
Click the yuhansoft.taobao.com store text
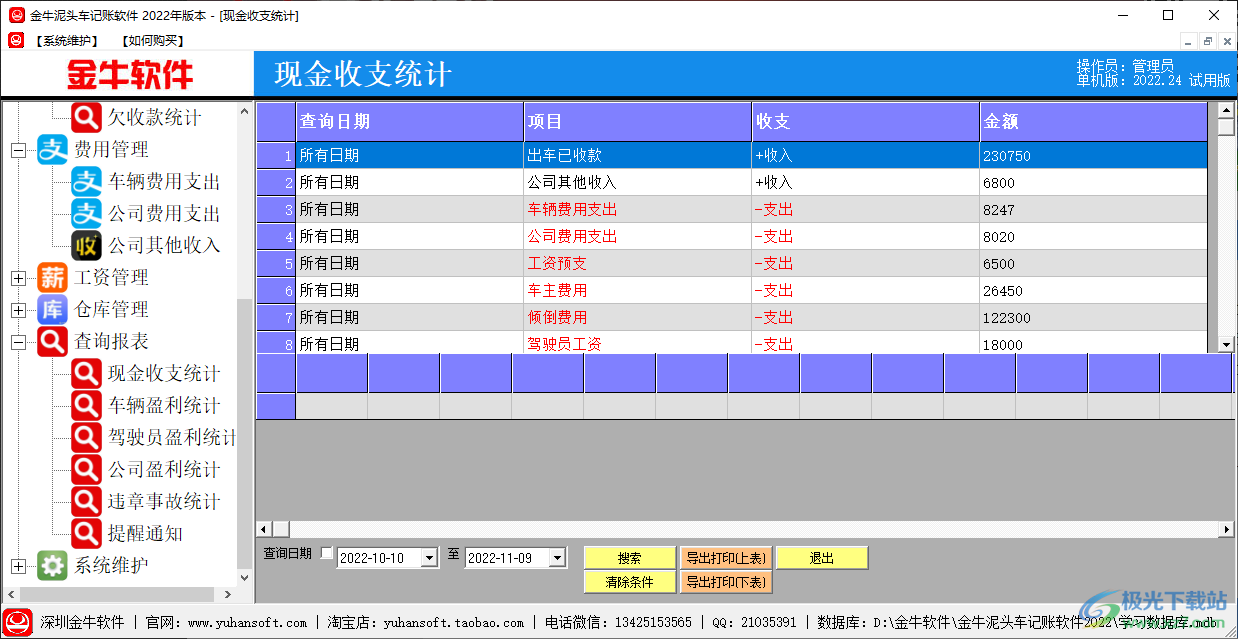[x=453, y=622]
